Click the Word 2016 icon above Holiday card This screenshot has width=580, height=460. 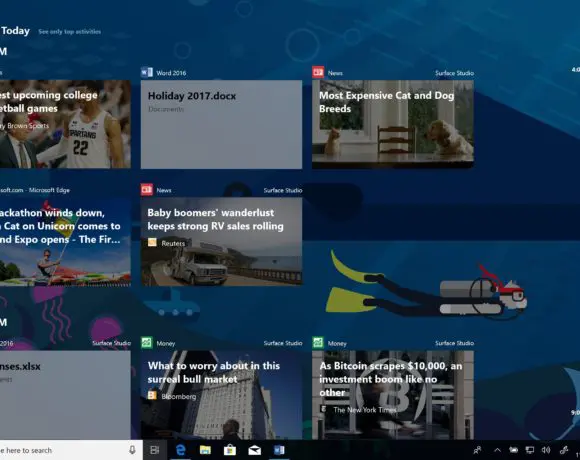(147, 72)
